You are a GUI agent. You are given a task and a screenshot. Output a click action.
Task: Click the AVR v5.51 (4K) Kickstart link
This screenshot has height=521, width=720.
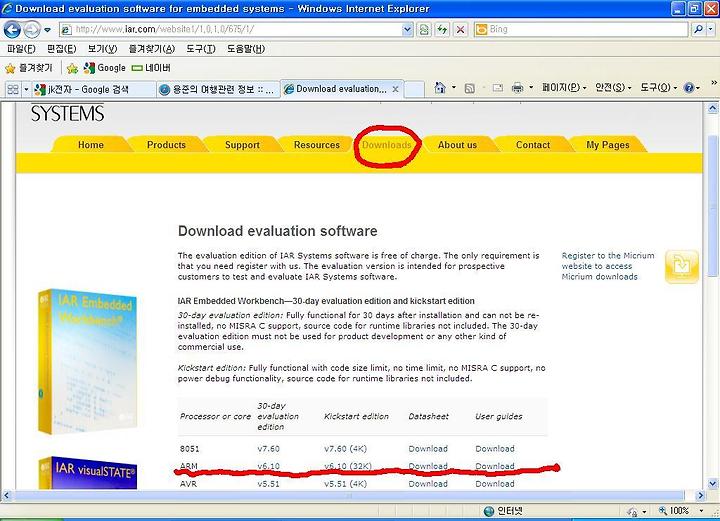[x=345, y=484]
